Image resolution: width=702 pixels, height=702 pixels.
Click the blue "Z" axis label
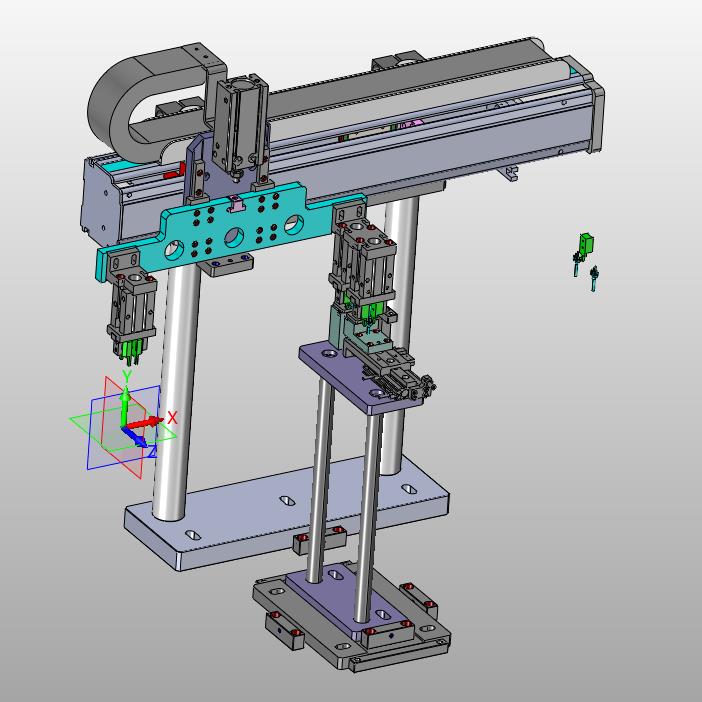(x=152, y=452)
